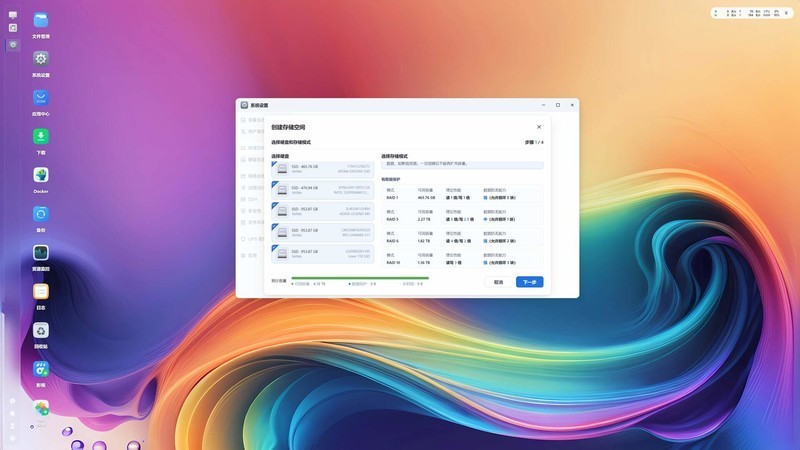Open the colorful photos app icon at the bottom of the desktop column
Image resolution: width=800 pixels, height=450 pixels.
coord(41,408)
